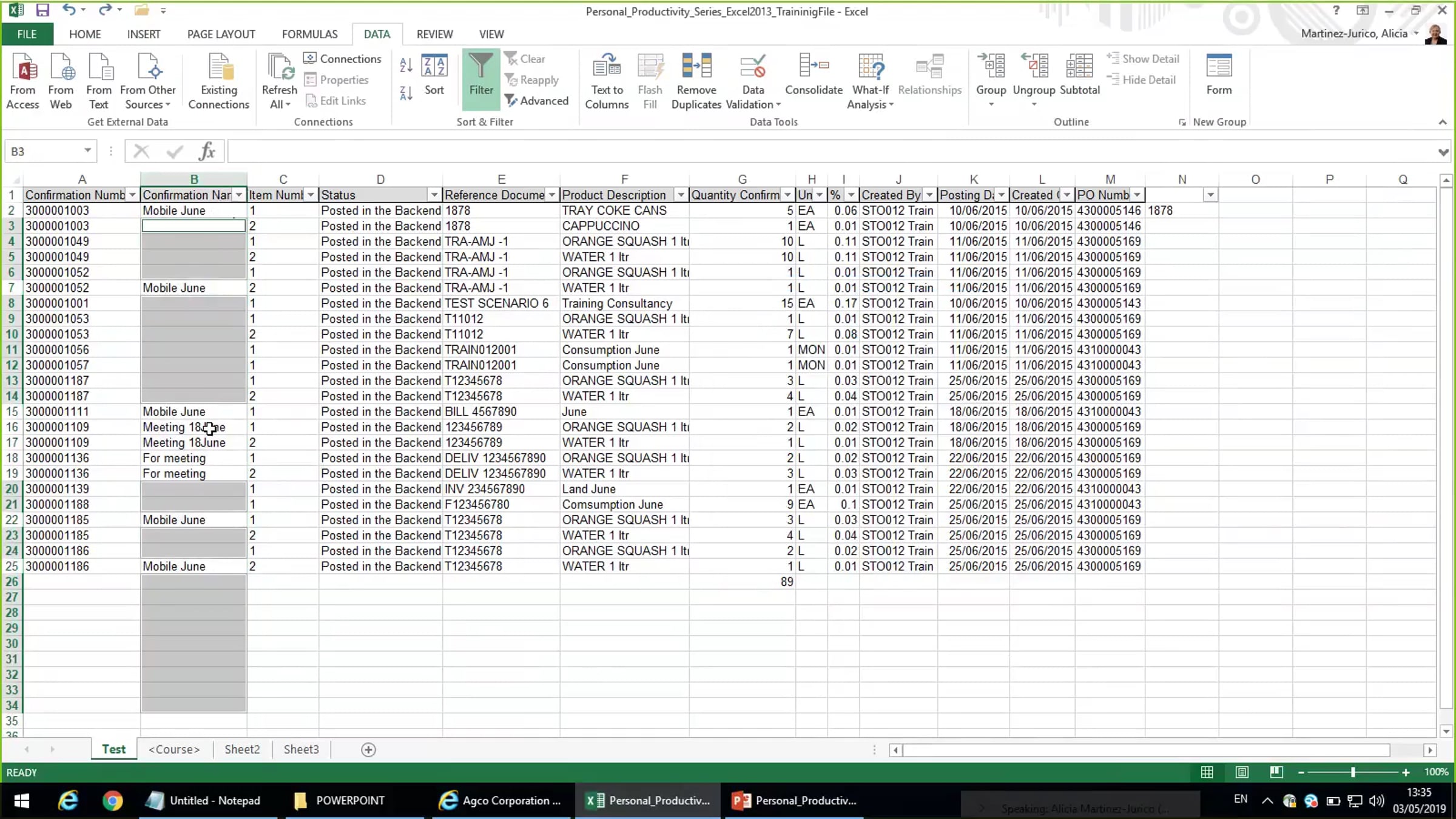Image resolution: width=1456 pixels, height=819 pixels.
Task: Click Connections button in ribbon
Action: (x=343, y=58)
